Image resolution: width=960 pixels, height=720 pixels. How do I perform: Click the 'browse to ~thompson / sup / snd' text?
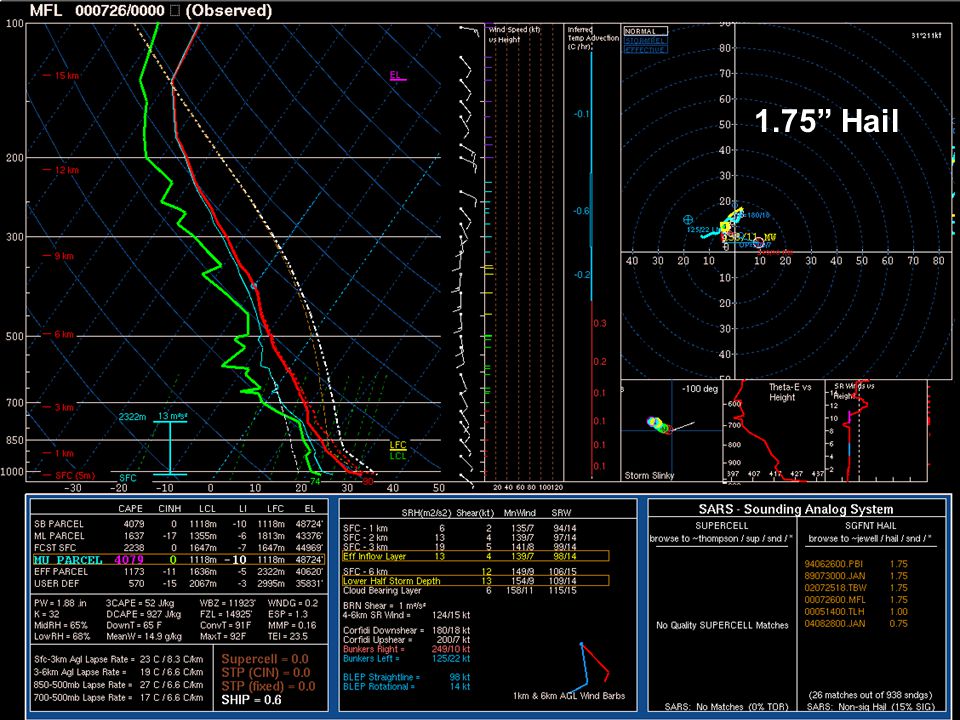[721, 539]
